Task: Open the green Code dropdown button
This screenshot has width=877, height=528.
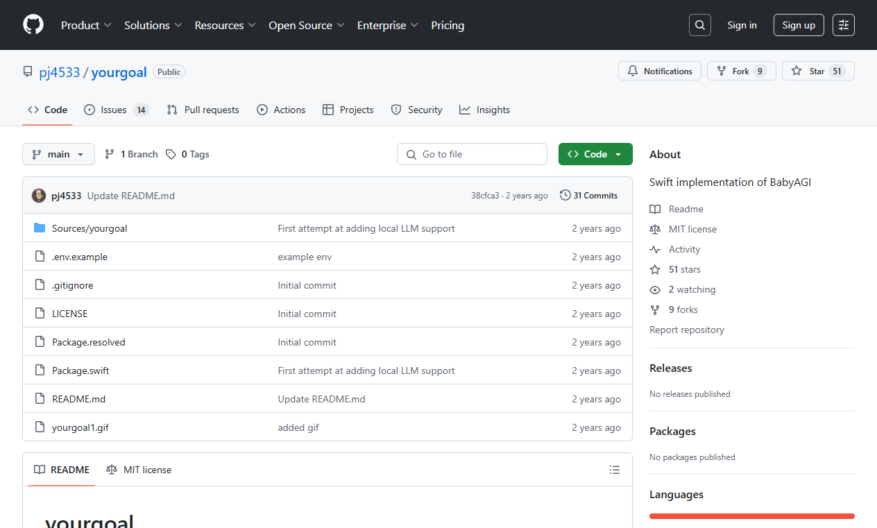Action: click(x=595, y=154)
